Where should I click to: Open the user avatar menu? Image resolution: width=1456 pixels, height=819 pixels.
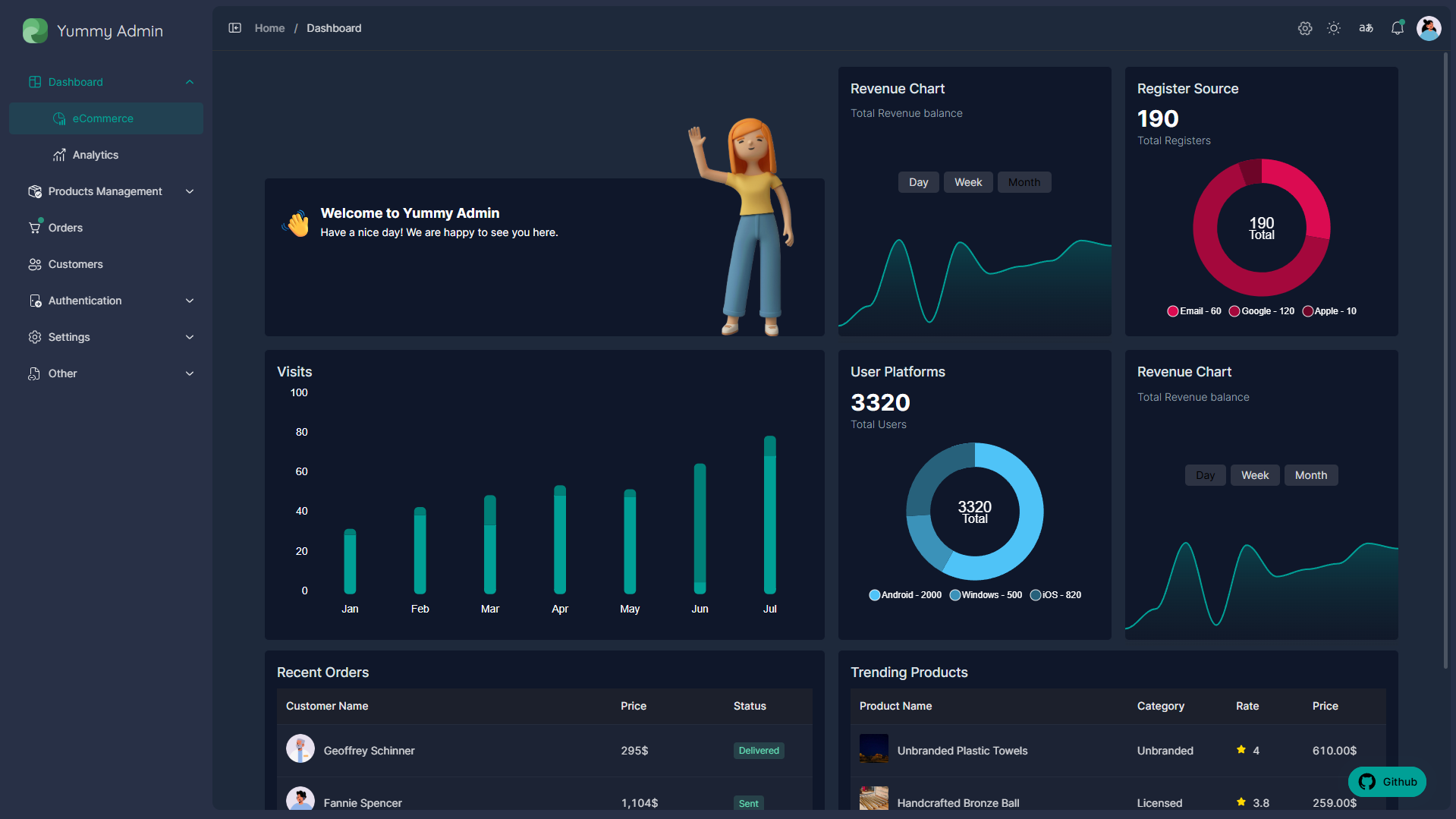click(1429, 28)
